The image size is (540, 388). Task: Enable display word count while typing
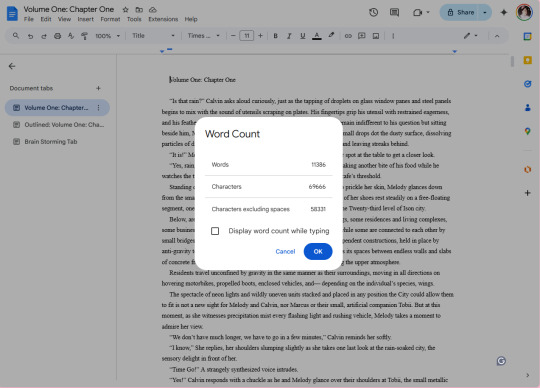tap(215, 231)
